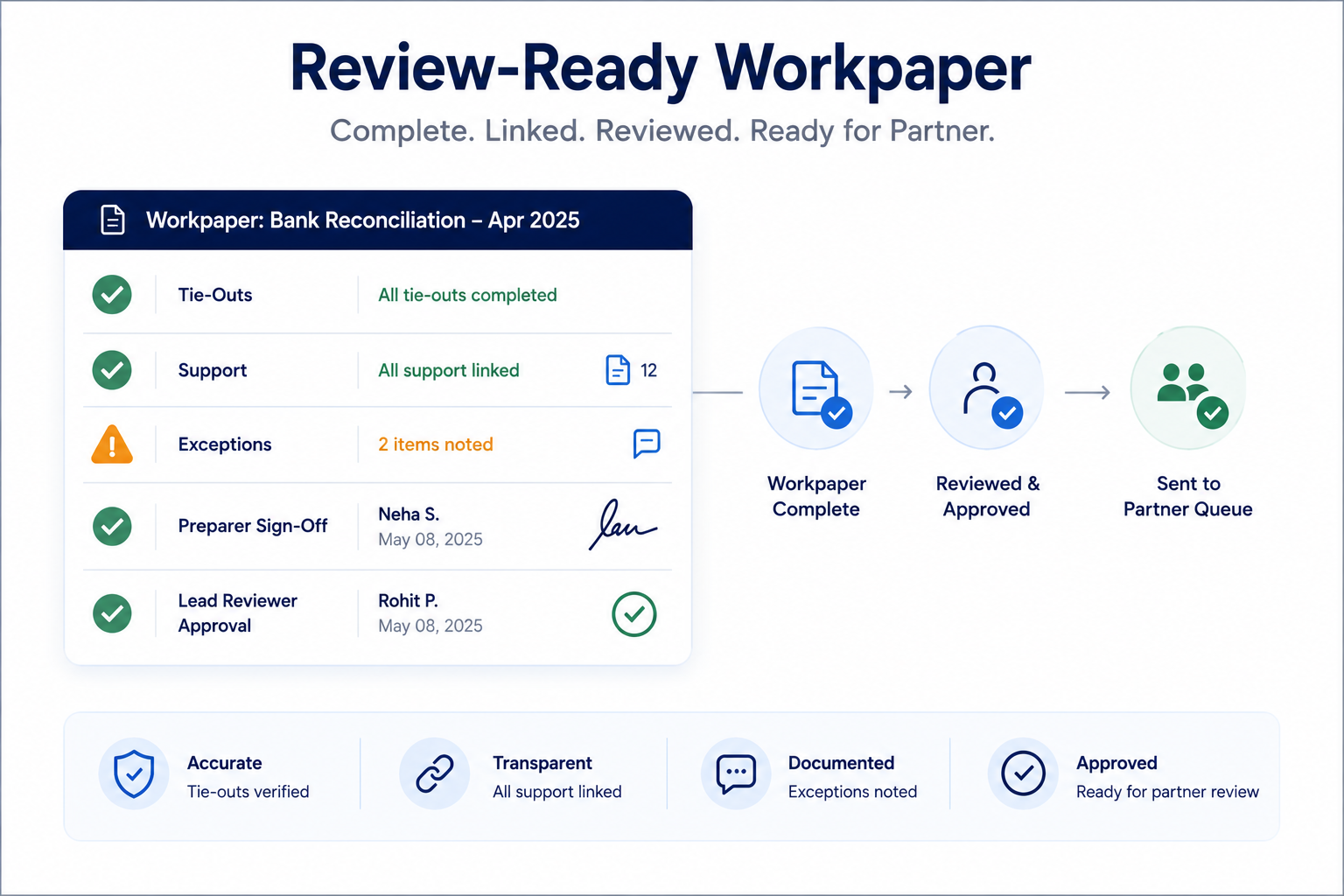Select the Reviewed & Approved step icon

coord(986,388)
